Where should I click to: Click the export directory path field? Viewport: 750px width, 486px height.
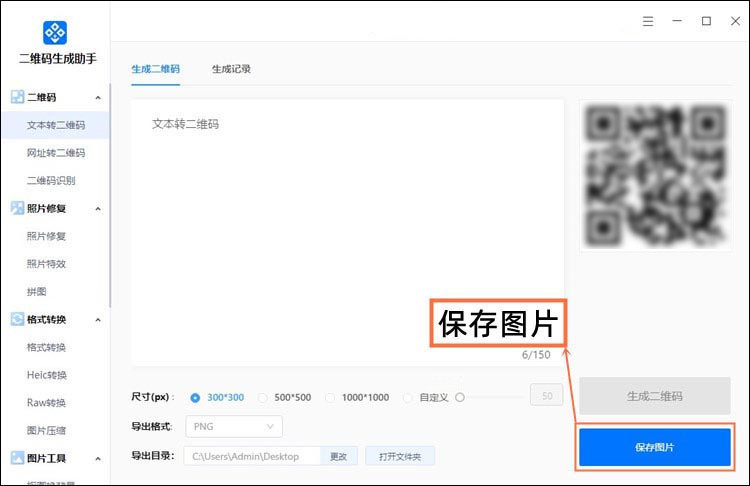[x=252, y=456]
